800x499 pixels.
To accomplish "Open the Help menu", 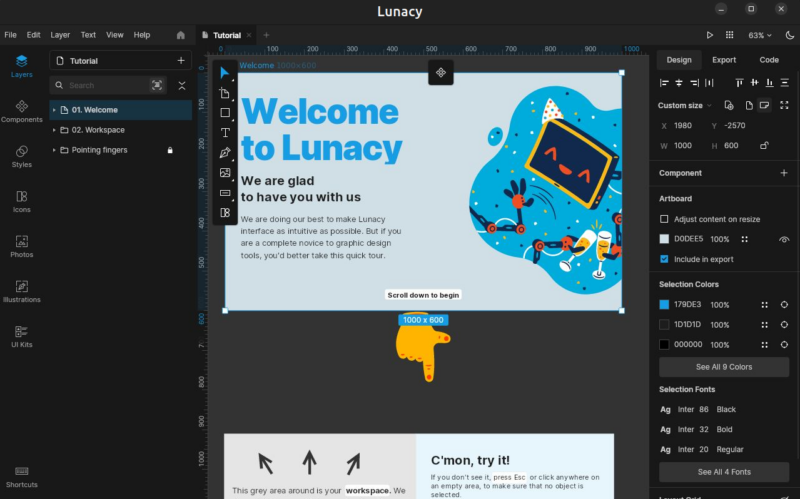I will pos(142,35).
